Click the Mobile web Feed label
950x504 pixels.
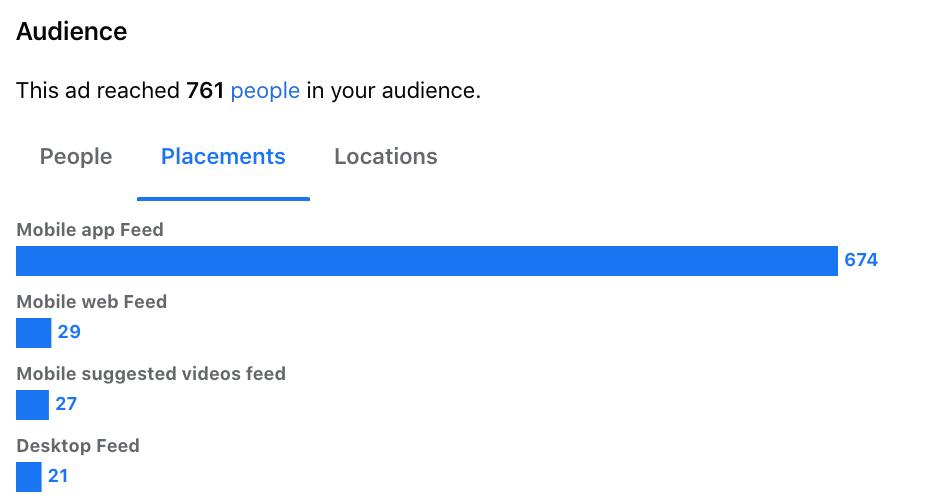[x=91, y=302]
